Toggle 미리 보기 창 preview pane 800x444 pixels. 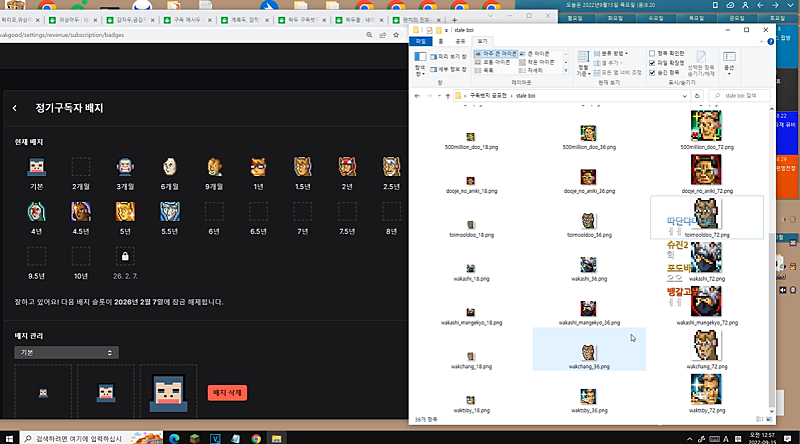[448, 57]
